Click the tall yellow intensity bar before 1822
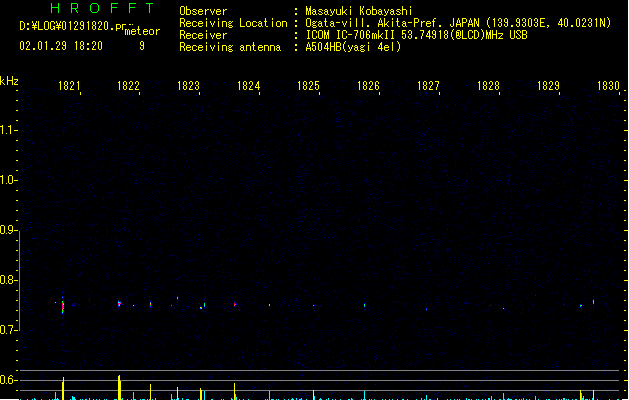 pyautogui.click(x=119, y=387)
